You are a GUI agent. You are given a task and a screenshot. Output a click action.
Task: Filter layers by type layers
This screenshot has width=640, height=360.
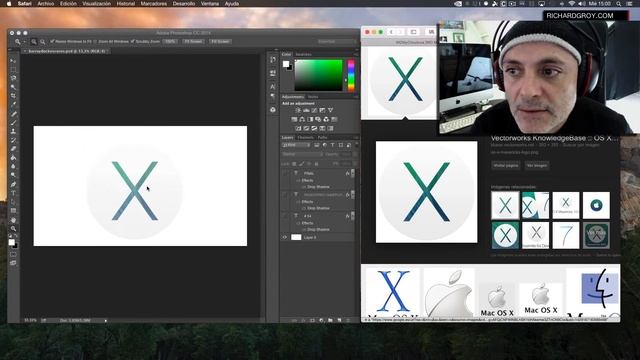[332, 145]
